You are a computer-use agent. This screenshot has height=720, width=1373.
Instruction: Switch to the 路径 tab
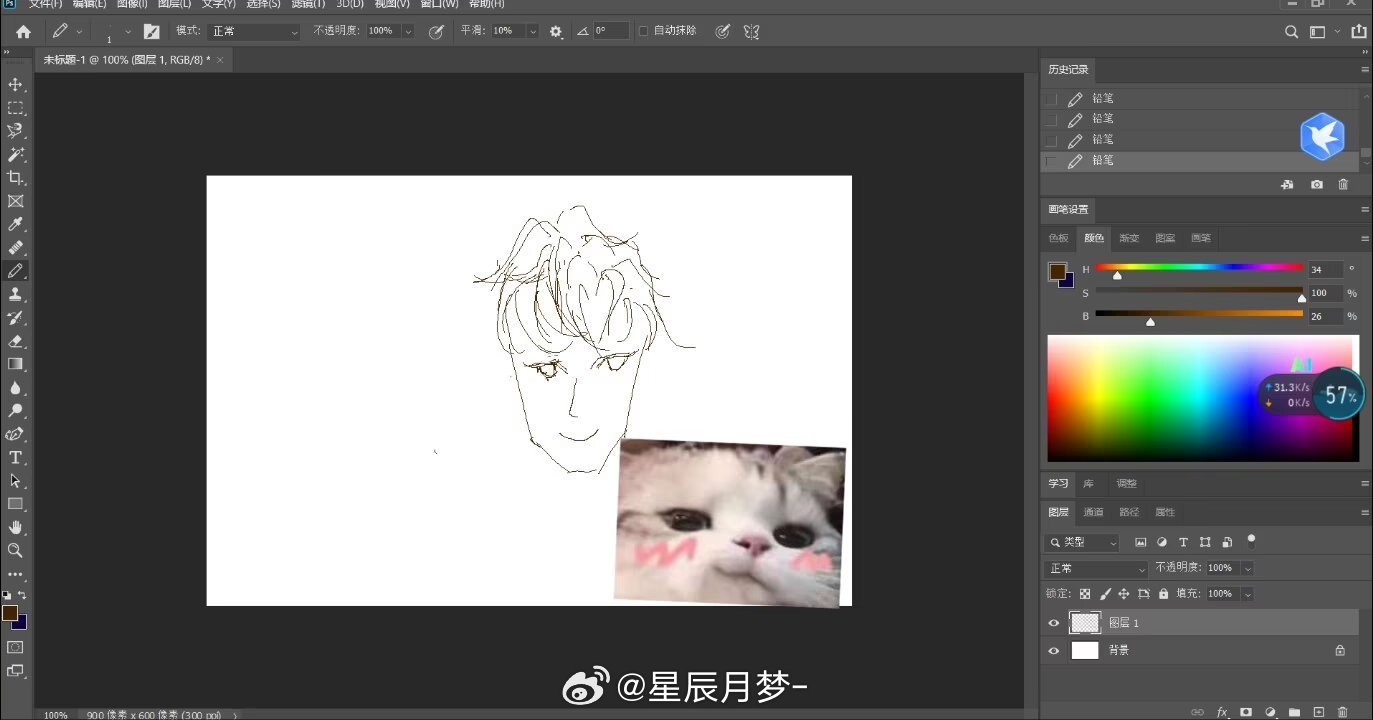point(1129,512)
